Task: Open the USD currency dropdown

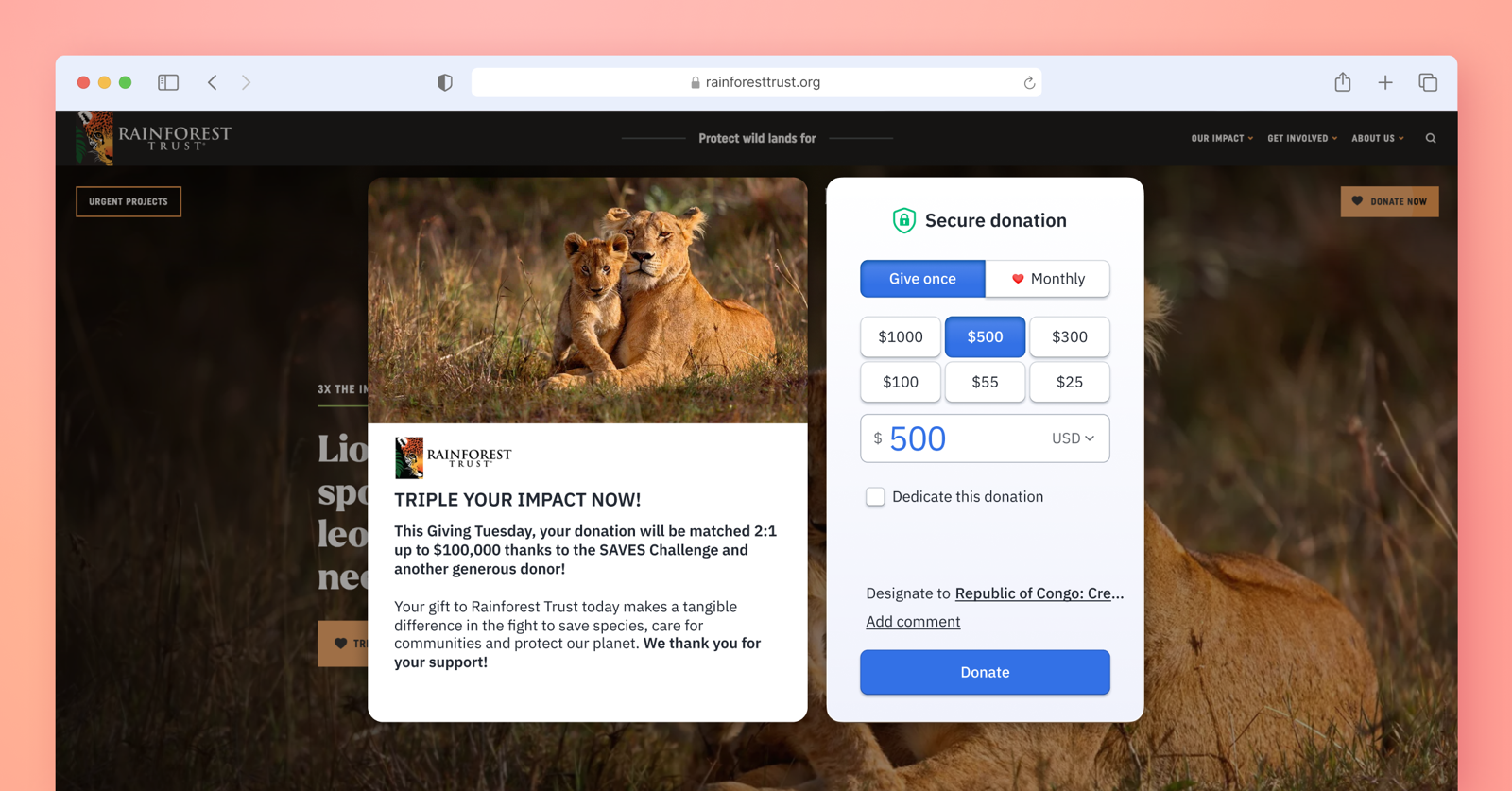Action: click(x=1073, y=438)
